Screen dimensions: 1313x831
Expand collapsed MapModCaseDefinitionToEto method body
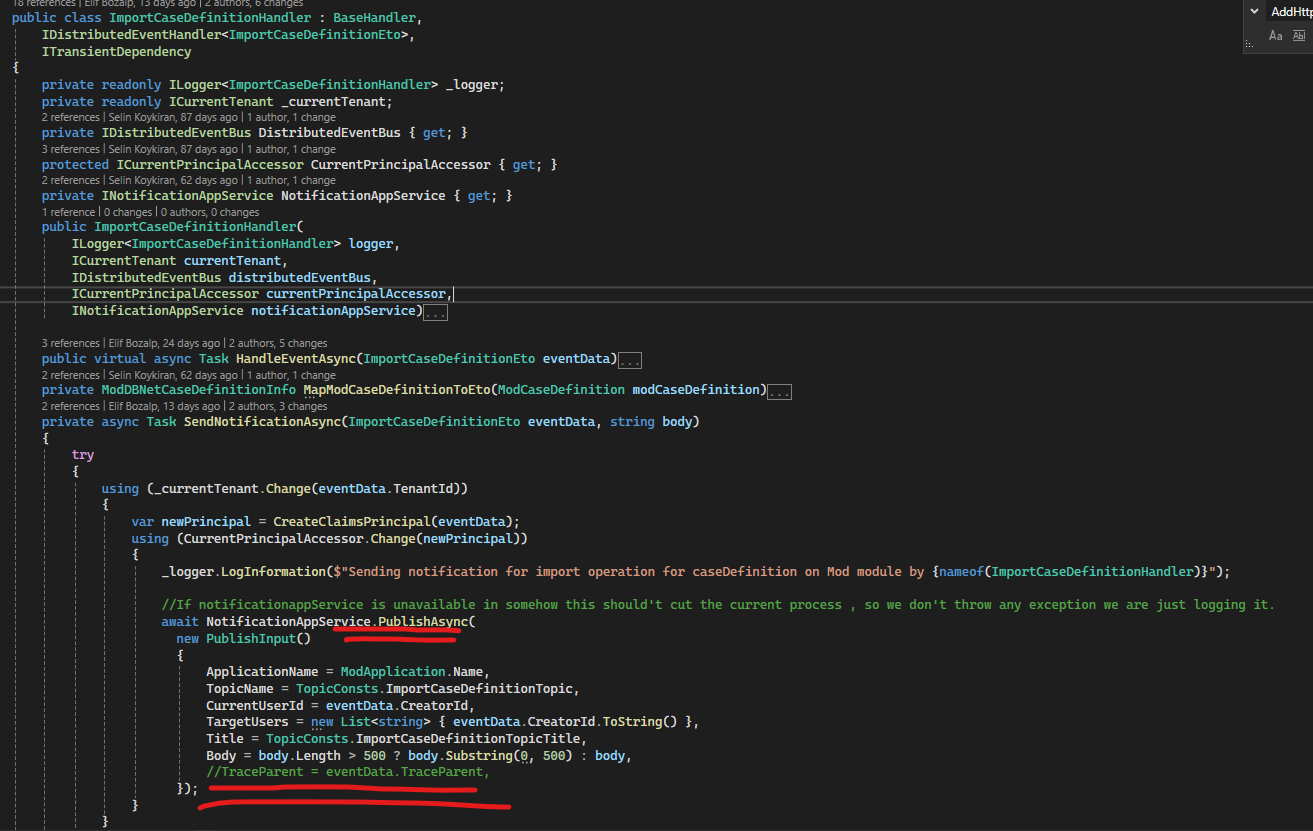tap(780, 391)
